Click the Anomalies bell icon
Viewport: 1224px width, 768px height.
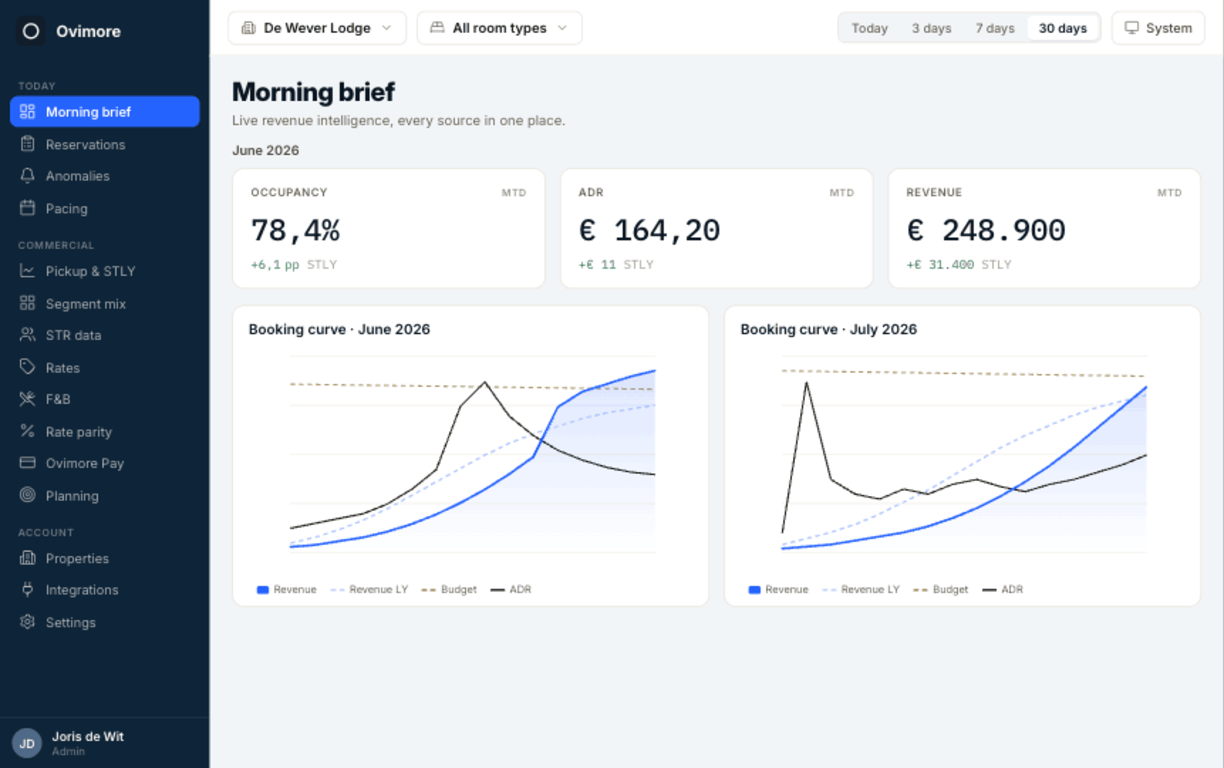(x=28, y=176)
